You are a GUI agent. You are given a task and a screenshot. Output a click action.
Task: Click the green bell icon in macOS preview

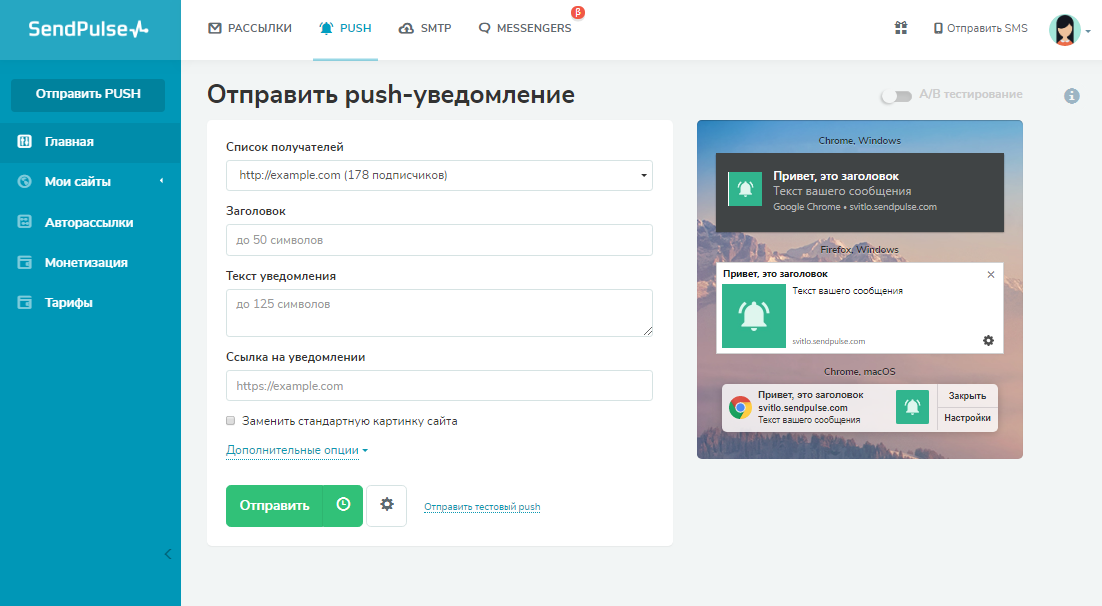912,407
